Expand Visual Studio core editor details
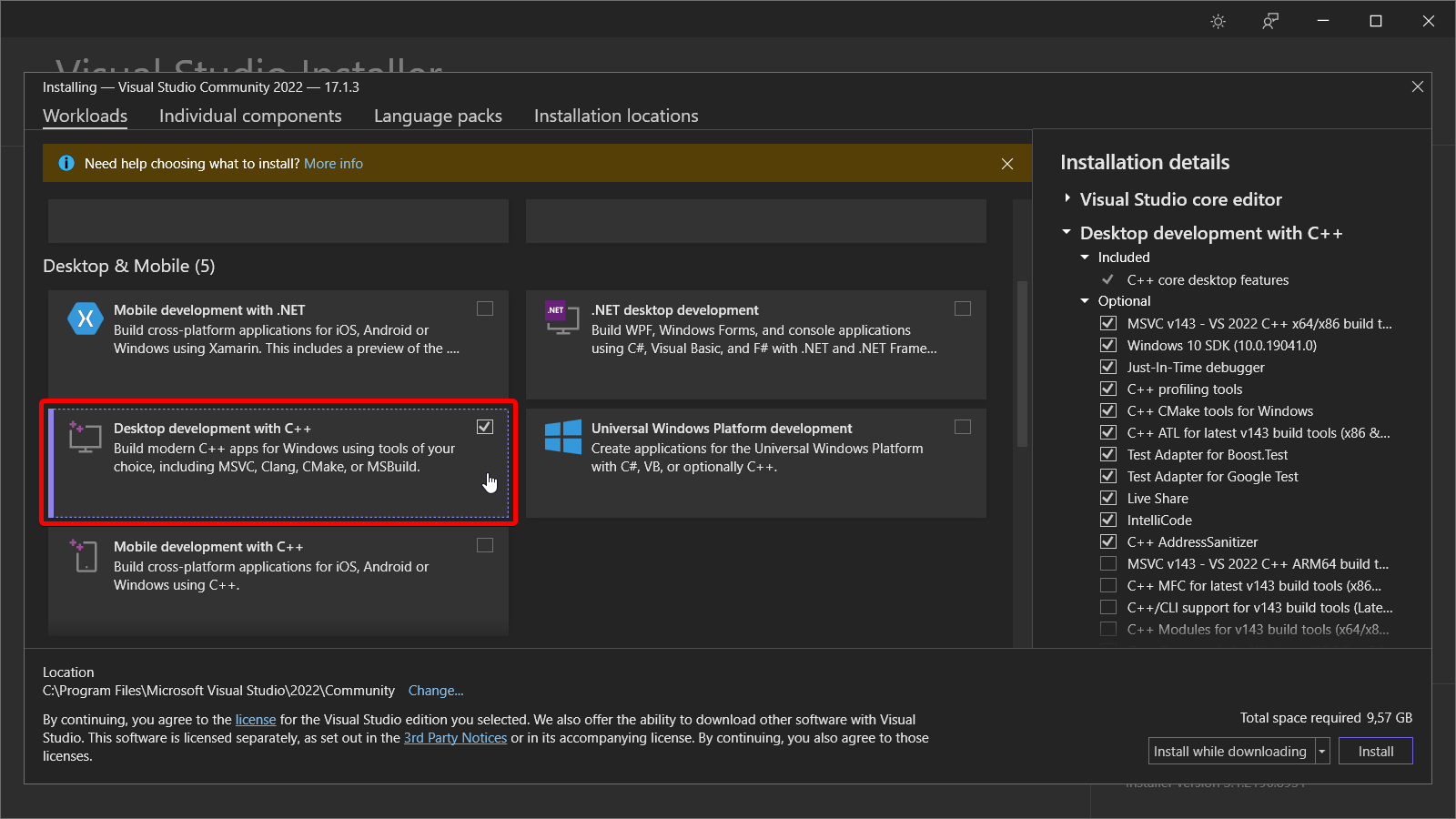The image size is (1456, 819). (1067, 198)
